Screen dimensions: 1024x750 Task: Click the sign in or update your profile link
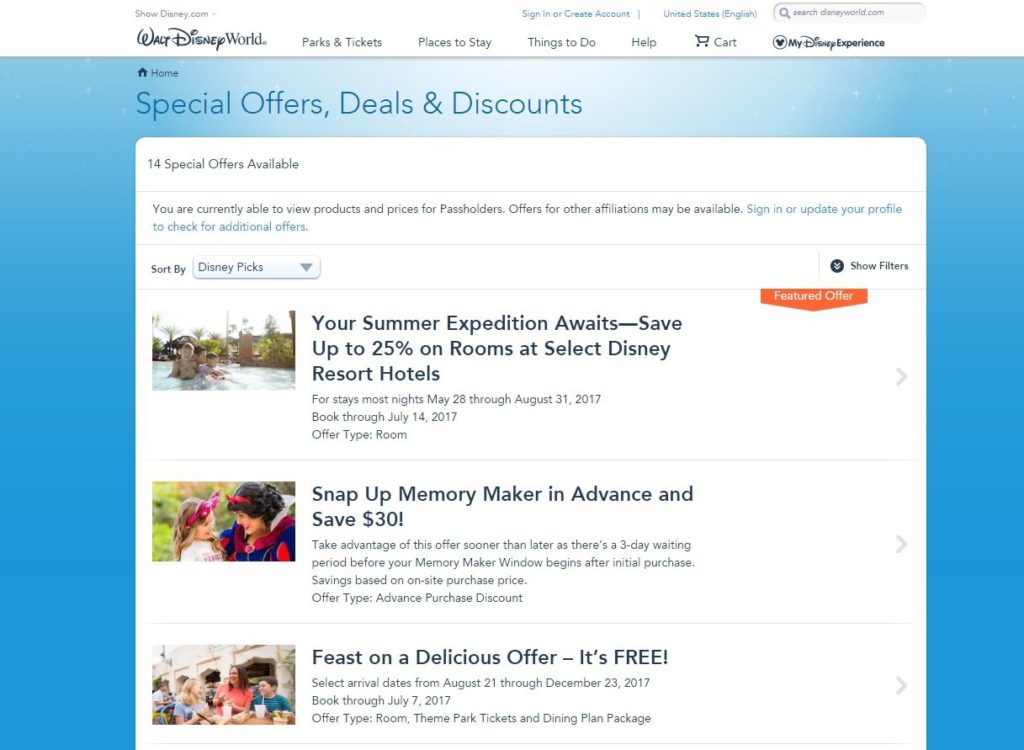tap(823, 209)
